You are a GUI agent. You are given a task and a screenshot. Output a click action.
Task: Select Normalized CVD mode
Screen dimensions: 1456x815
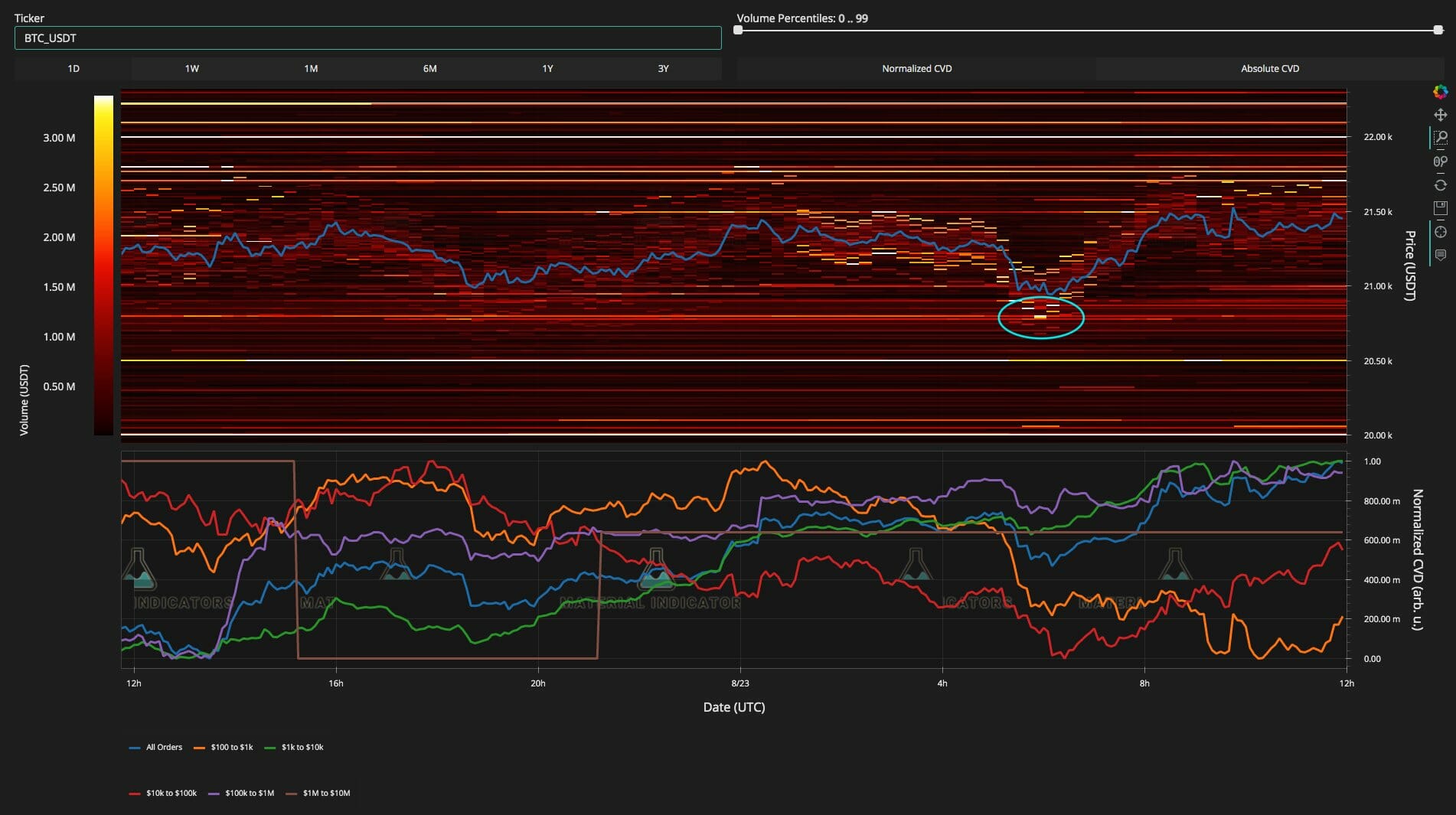click(x=916, y=69)
